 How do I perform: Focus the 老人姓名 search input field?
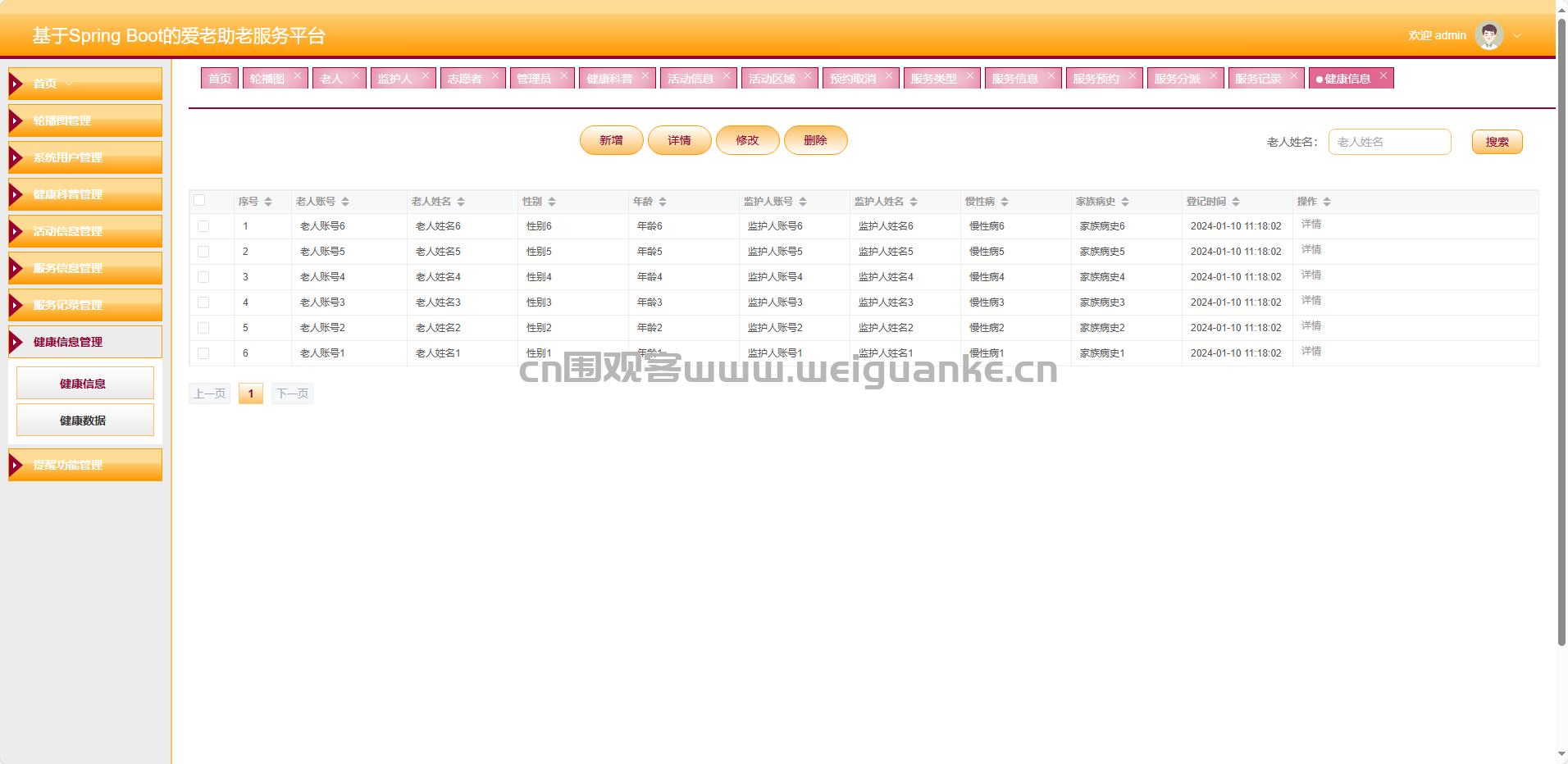tap(1389, 142)
